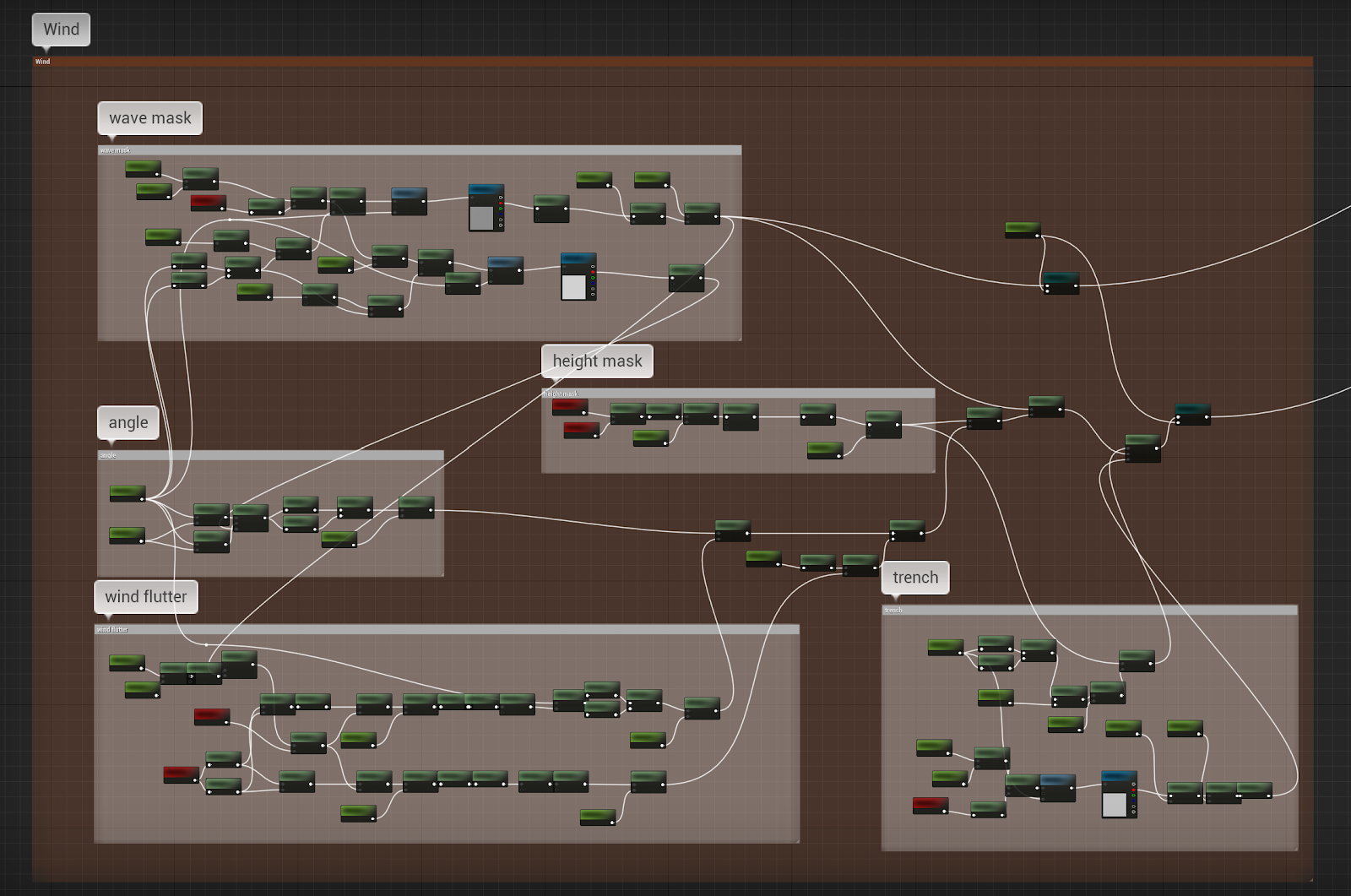Select upper red node in height mask group

click(569, 406)
